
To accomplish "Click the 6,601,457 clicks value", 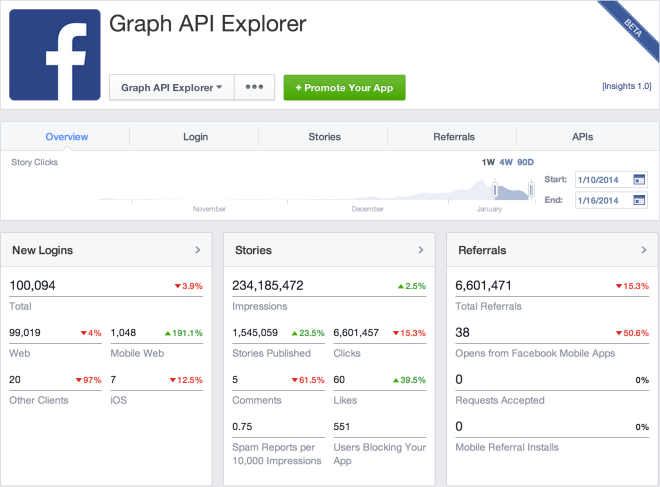I will (356, 333).
